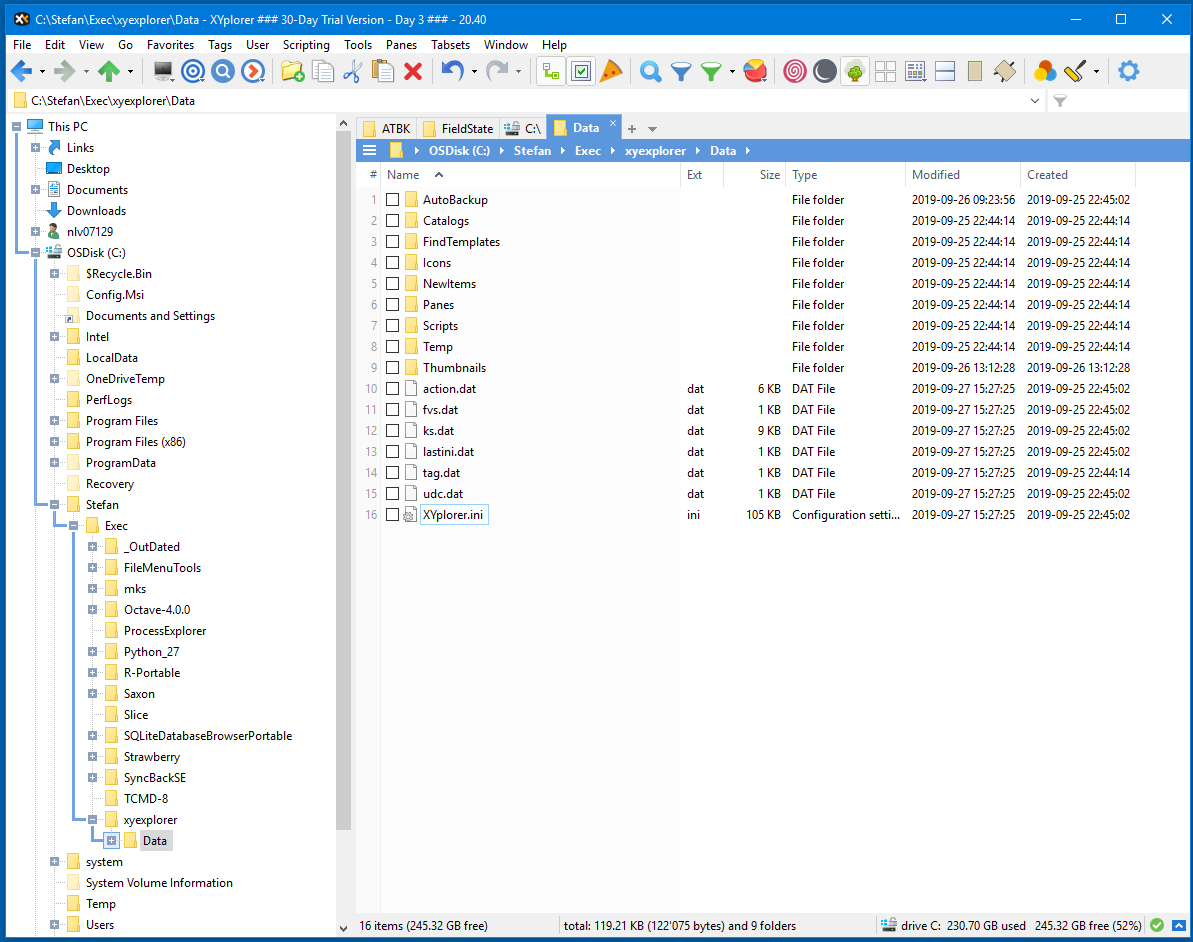Switch to the FieldState tab
Screen dimensions: 1193x942
click(x=467, y=128)
